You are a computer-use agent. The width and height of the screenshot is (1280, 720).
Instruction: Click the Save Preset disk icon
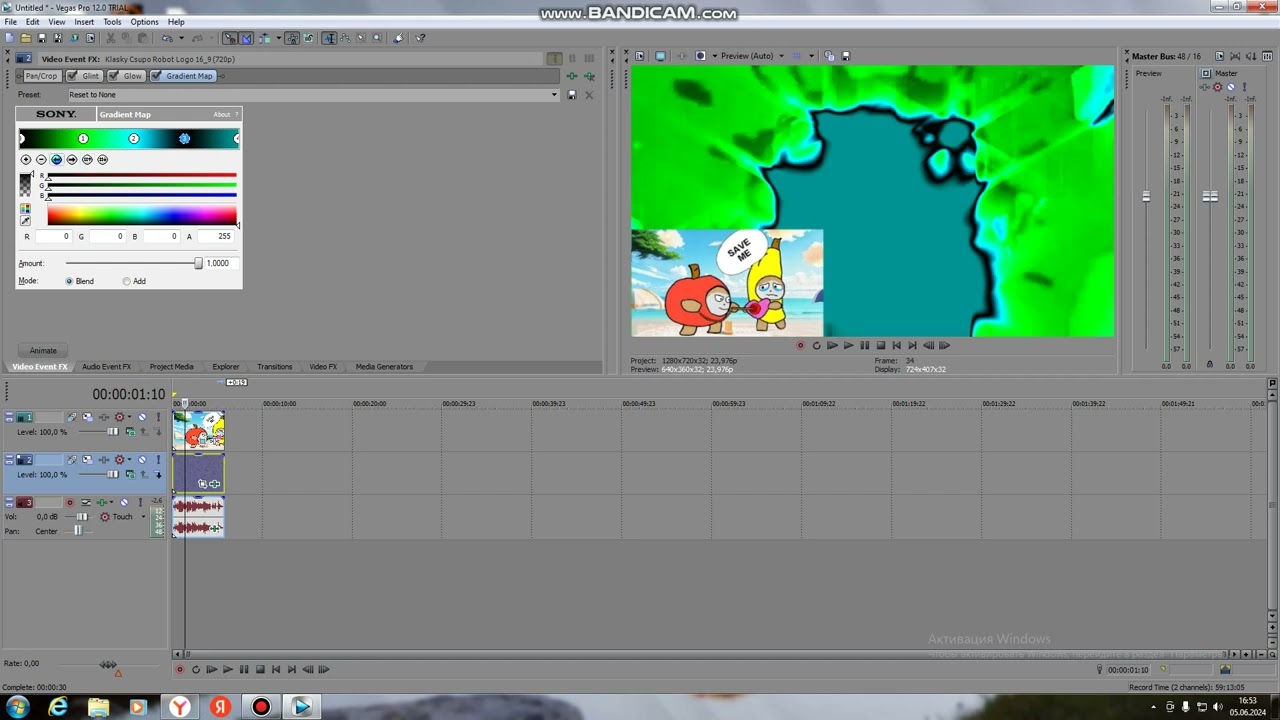coord(572,95)
